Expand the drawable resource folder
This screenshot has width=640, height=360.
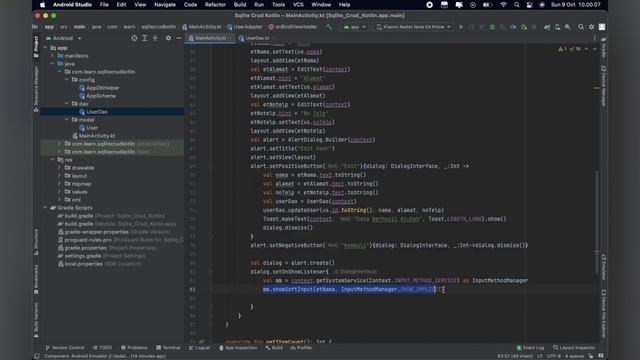(x=60, y=168)
